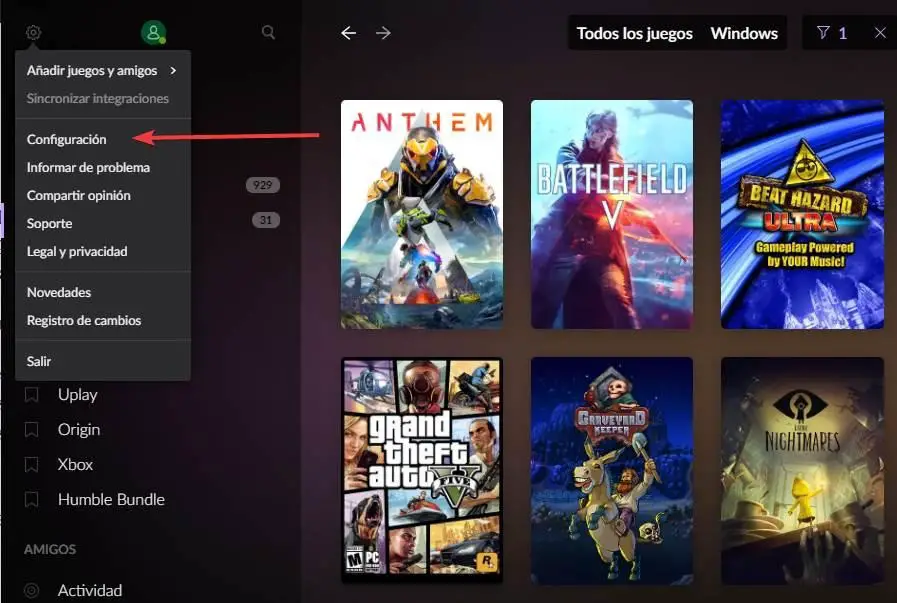897x603 pixels.
Task: Open the filter funnel icon
Action: (823, 33)
